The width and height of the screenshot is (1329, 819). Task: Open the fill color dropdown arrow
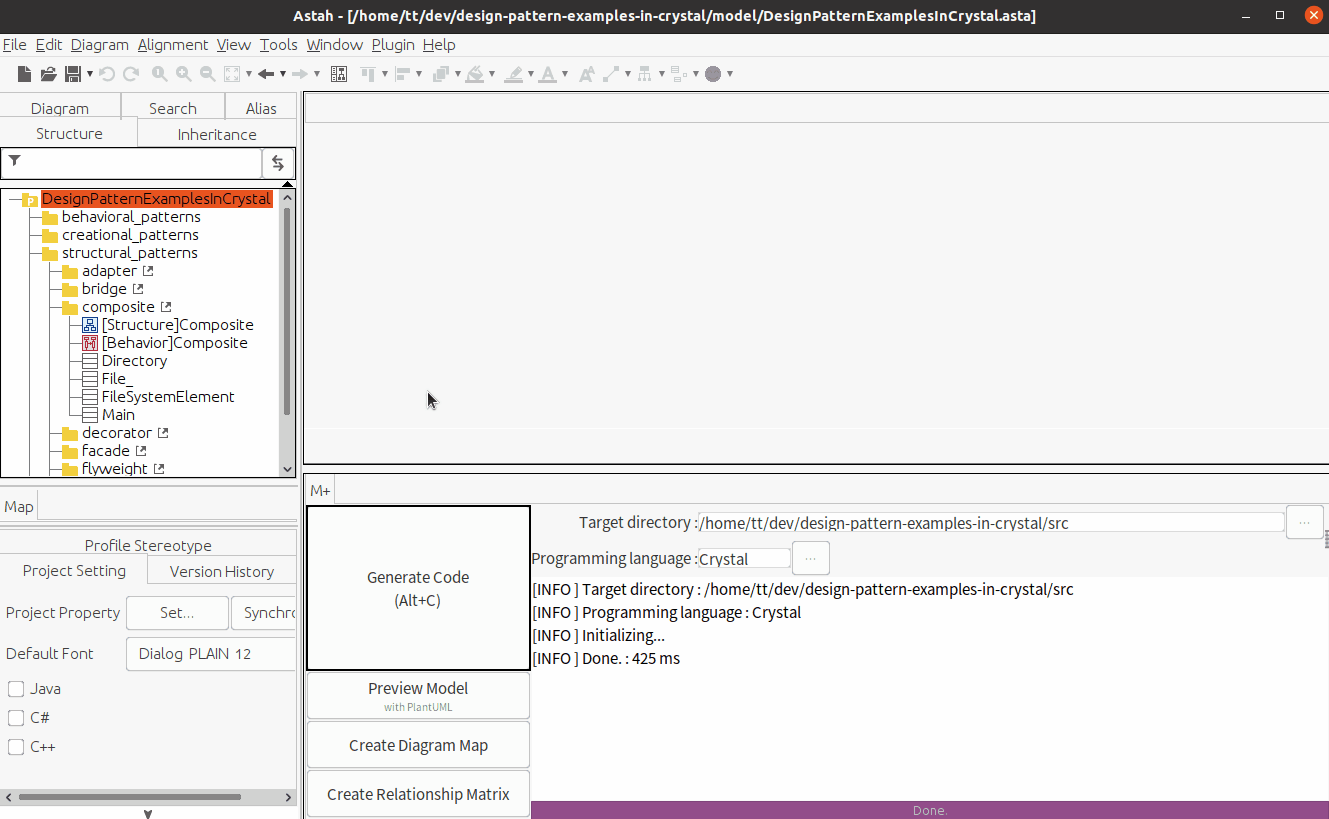click(x=492, y=74)
